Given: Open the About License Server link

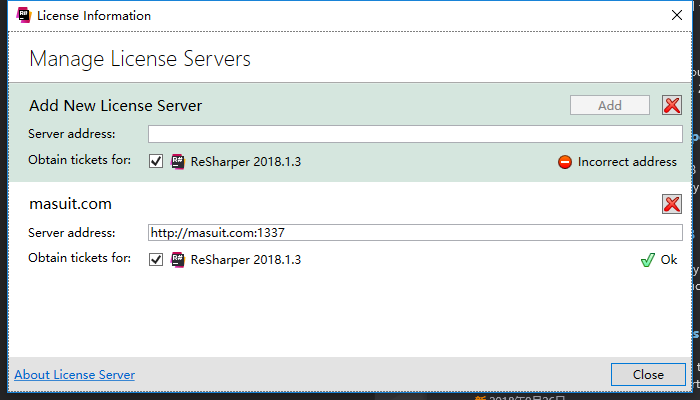Looking at the screenshot, I should [75, 375].
